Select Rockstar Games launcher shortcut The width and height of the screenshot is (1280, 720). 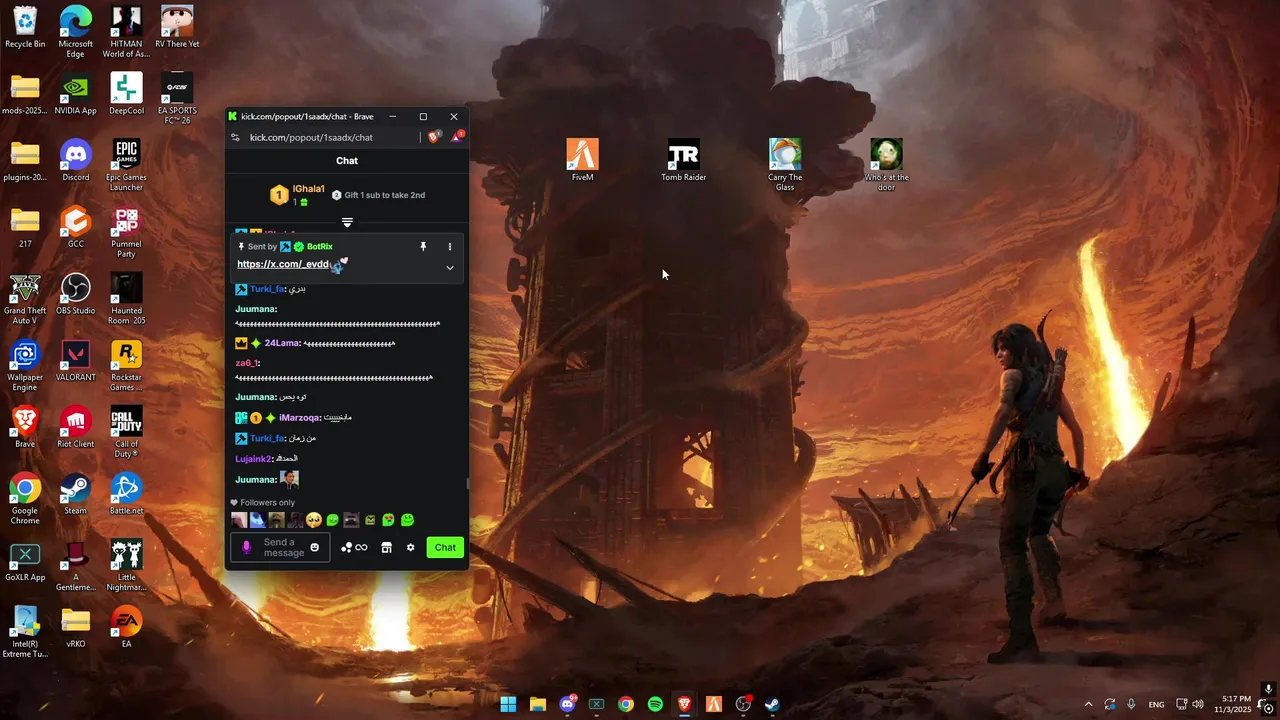click(x=126, y=366)
